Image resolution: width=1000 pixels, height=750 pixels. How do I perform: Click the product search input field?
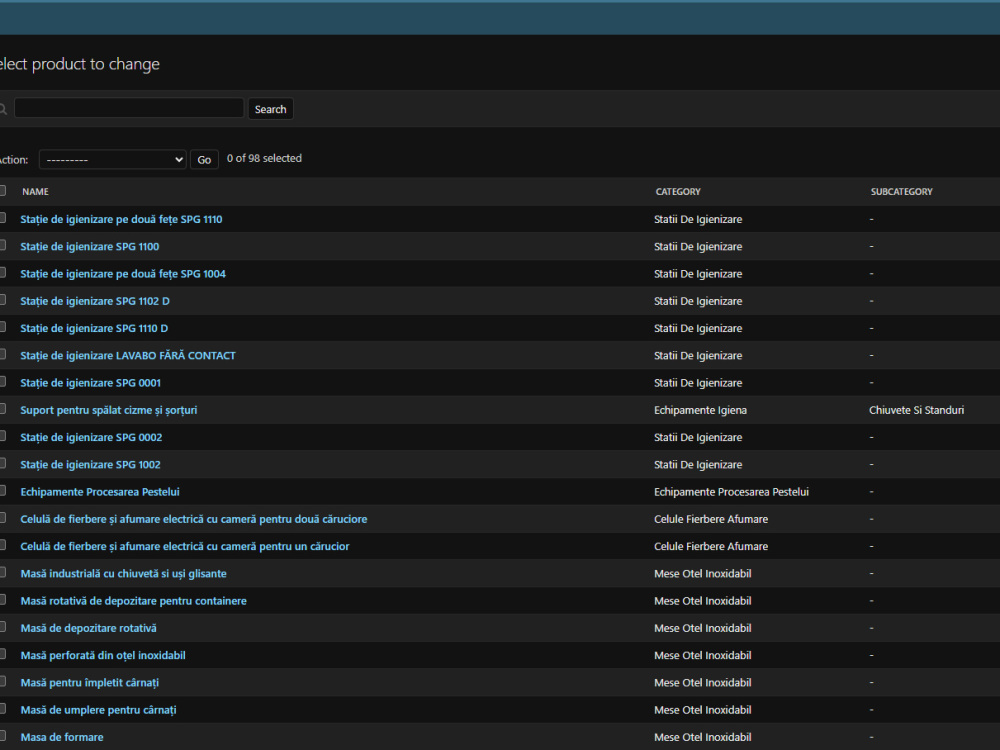129,108
